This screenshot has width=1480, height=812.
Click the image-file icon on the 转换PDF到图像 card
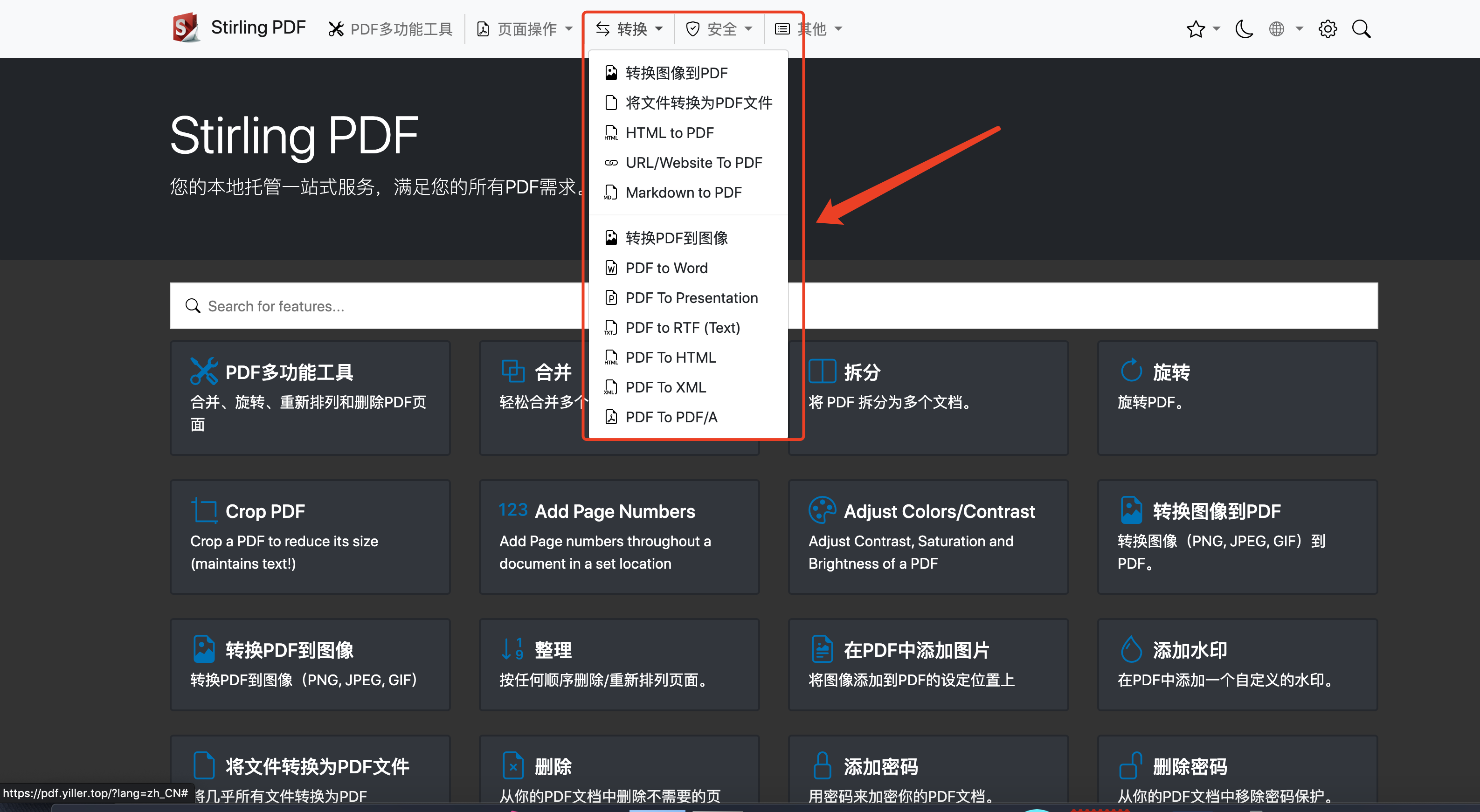[x=204, y=649]
